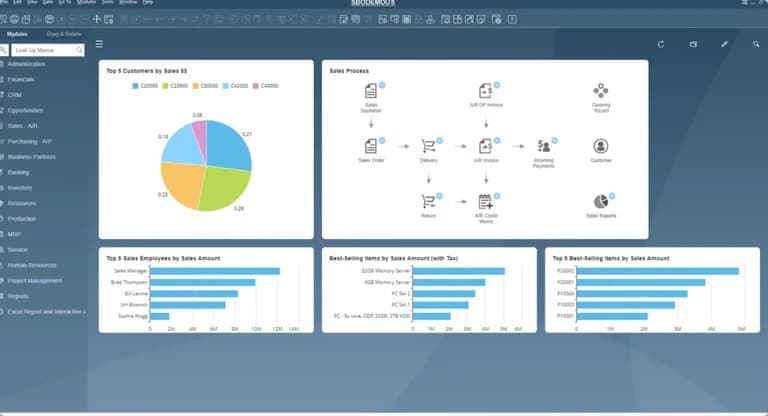Image resolution: width=768 pixels, height=416 pixels.
Task: Click the topmost bar in Top 5 Best-Selling Items
Action: coord(658,271)
